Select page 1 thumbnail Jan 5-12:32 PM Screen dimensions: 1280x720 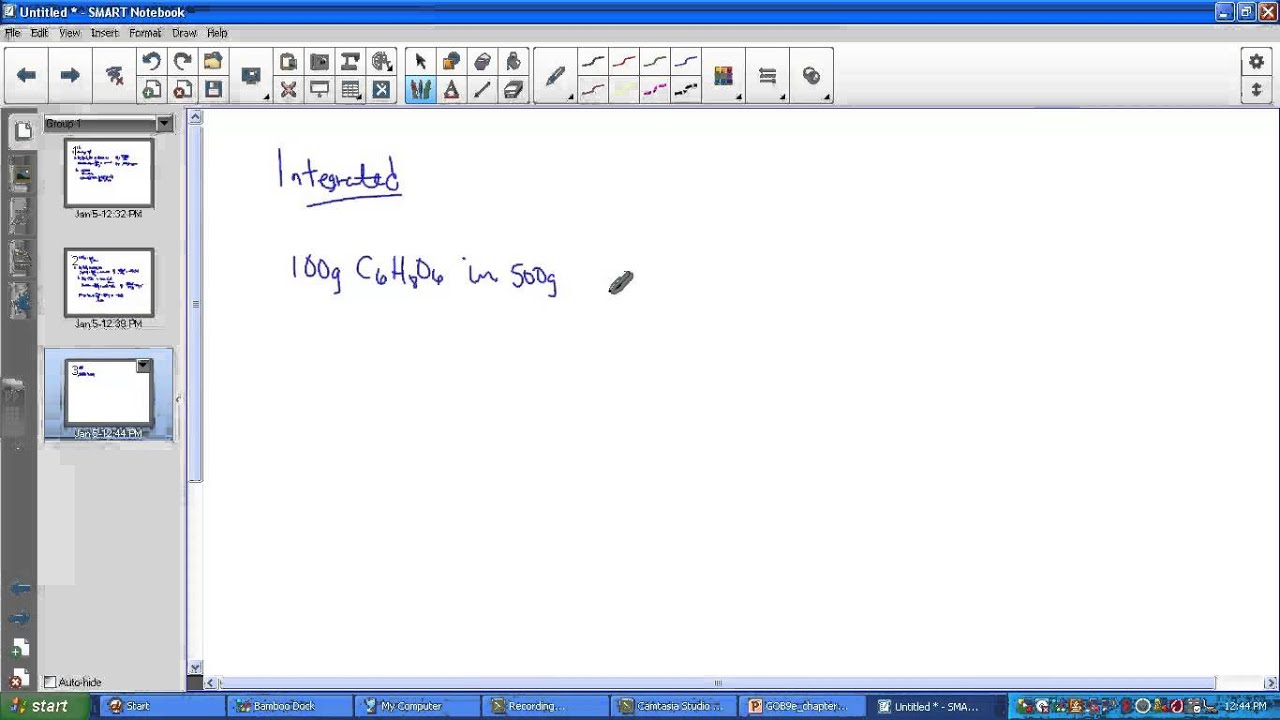point(109,173)
